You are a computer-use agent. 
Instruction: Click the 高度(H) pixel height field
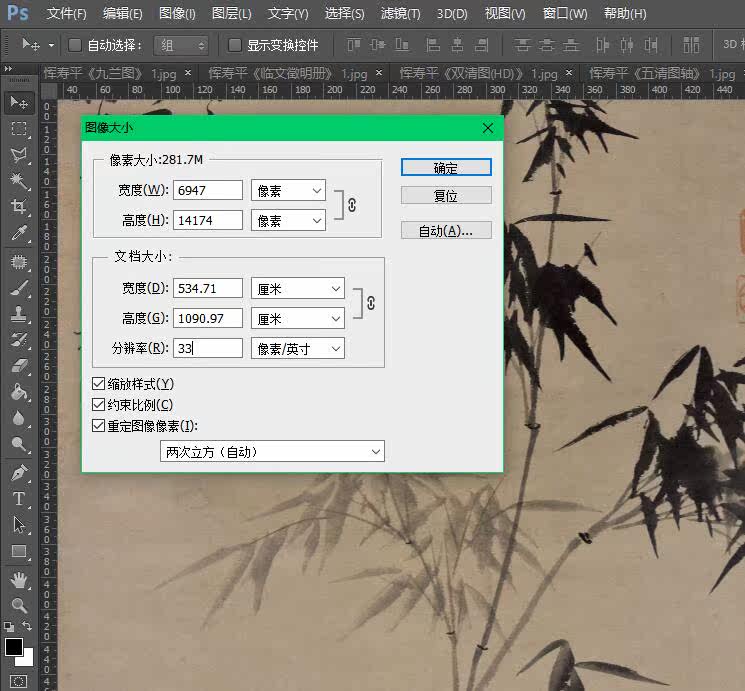click(208, 220)
